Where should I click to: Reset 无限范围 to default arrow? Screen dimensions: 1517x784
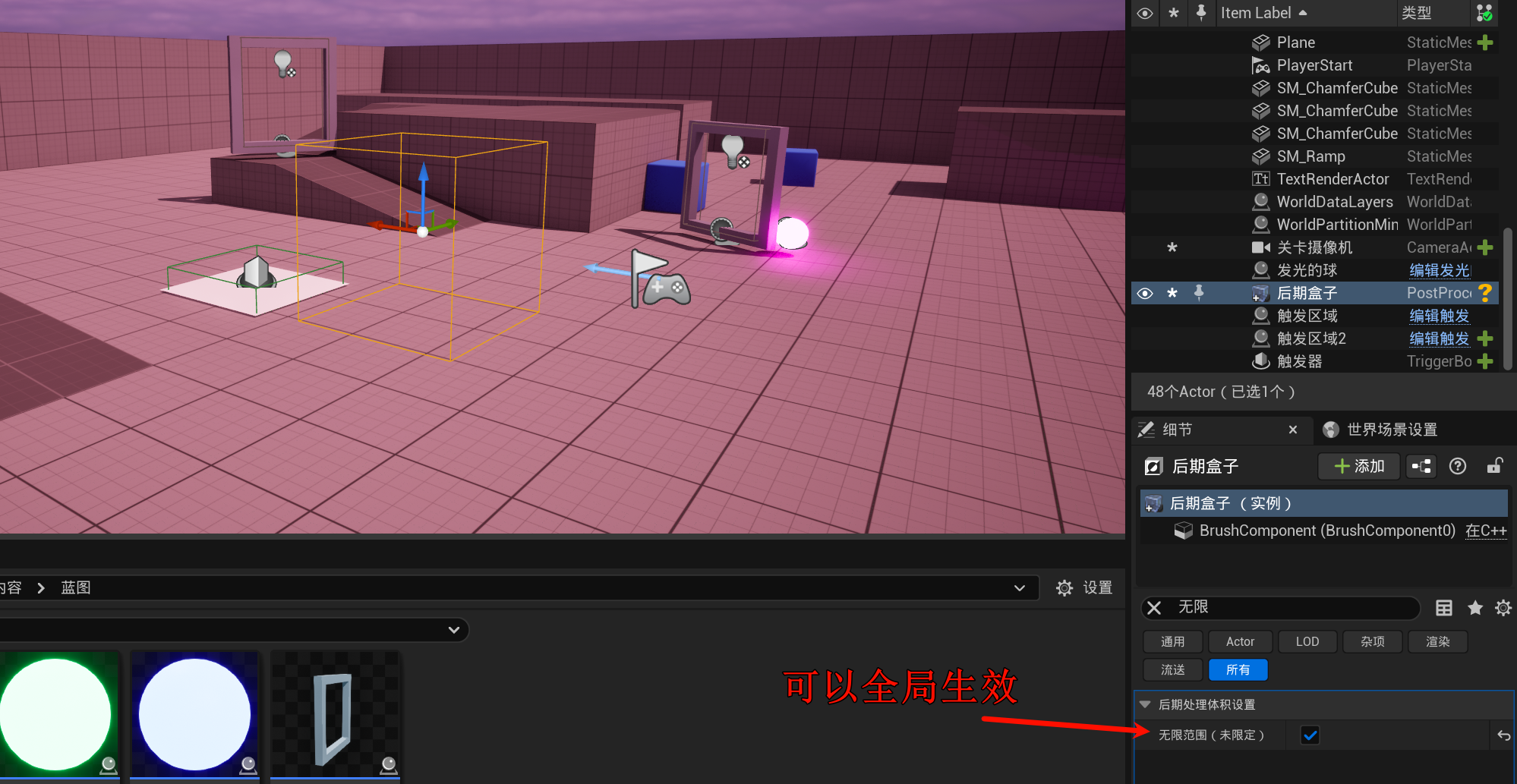coord(1503,735)
